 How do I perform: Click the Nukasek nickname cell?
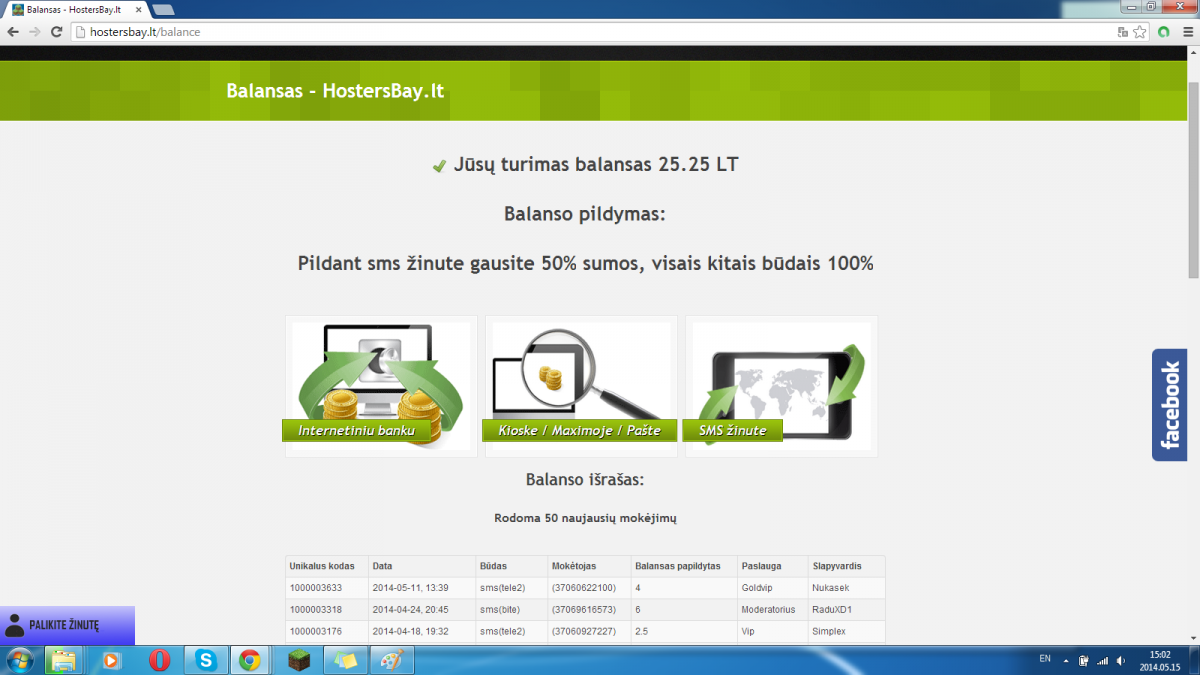tap(831, 588)
